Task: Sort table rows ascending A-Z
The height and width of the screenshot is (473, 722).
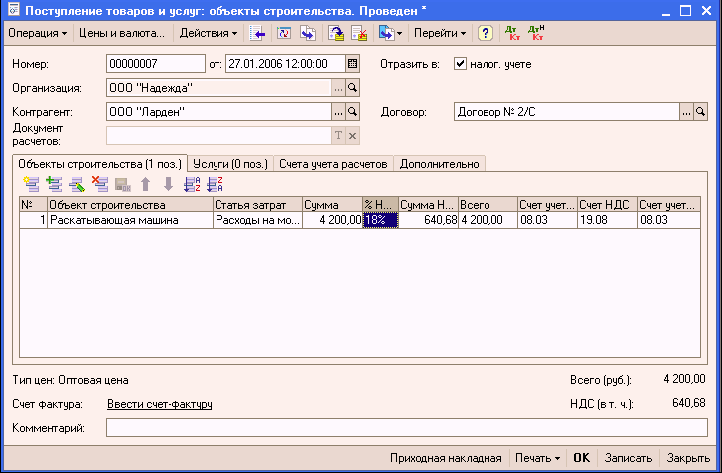Action: 192,184
